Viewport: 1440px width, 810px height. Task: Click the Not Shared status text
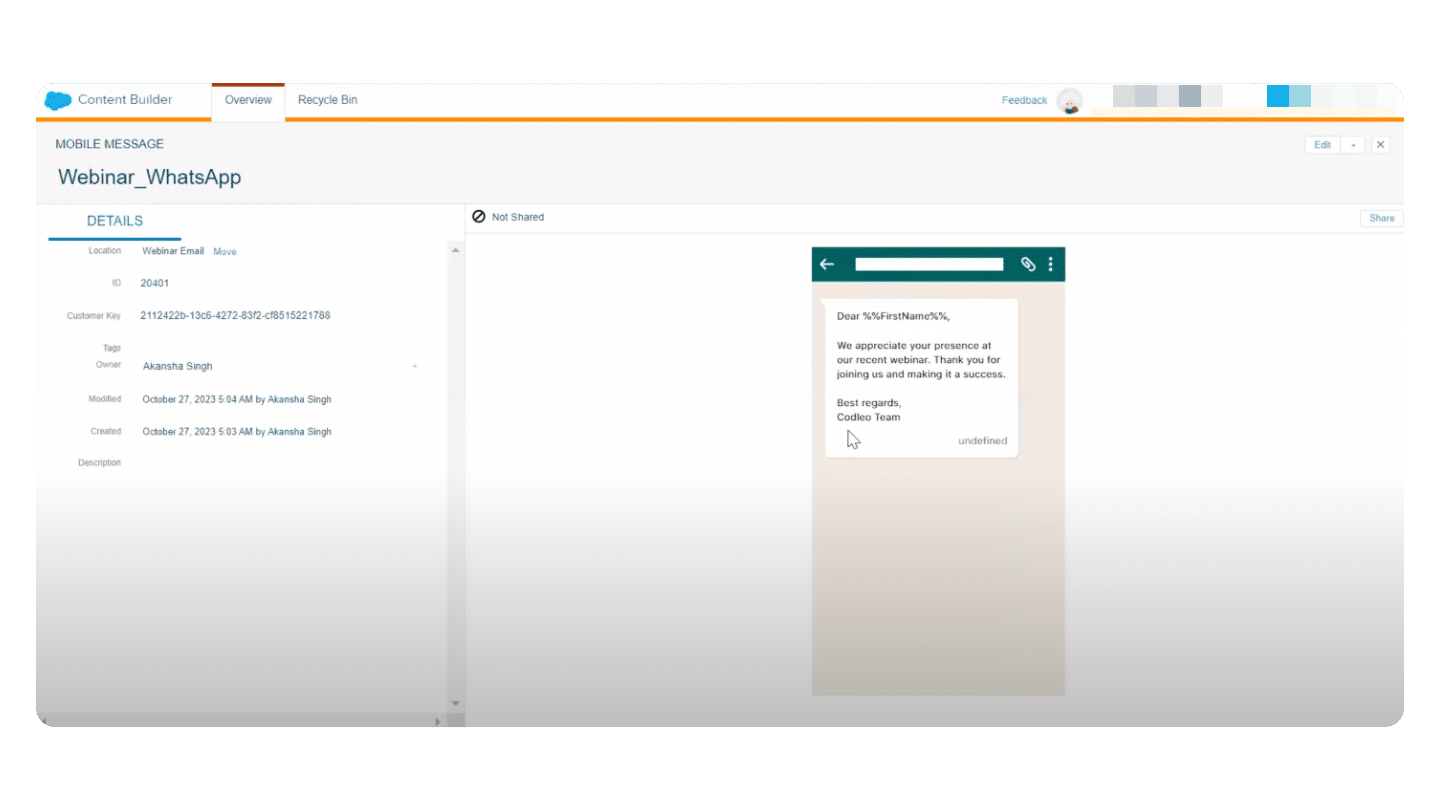[518, 217]
